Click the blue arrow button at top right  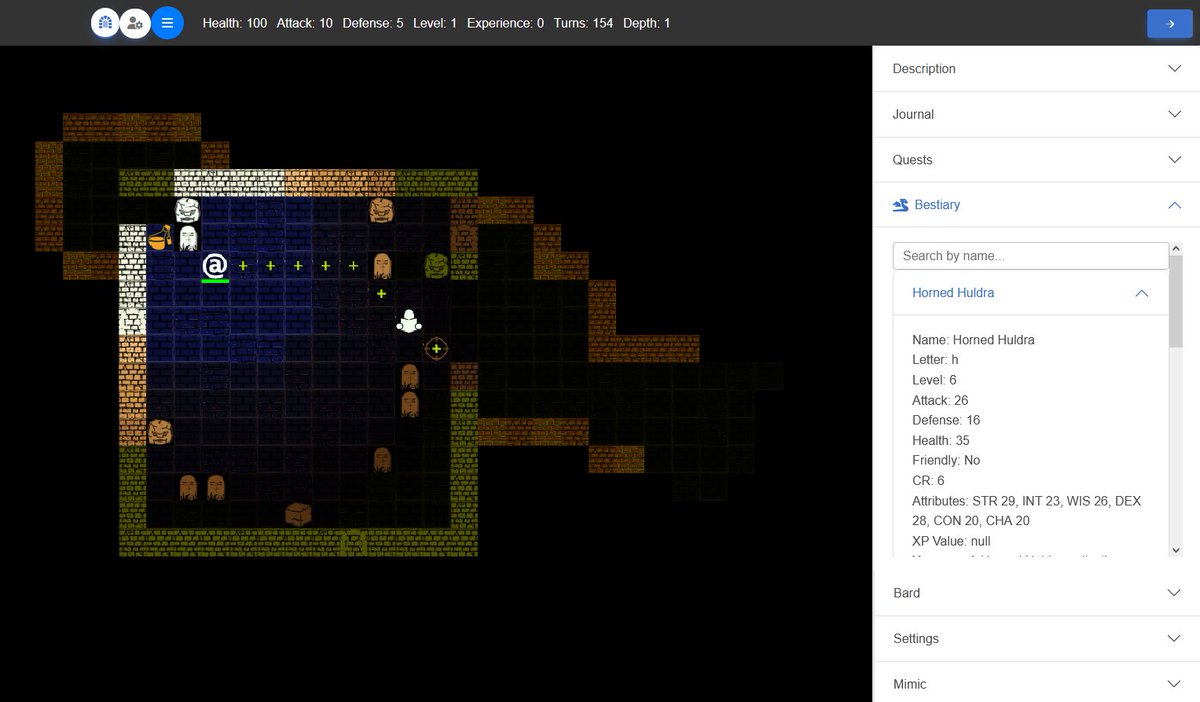[1170, 23]
